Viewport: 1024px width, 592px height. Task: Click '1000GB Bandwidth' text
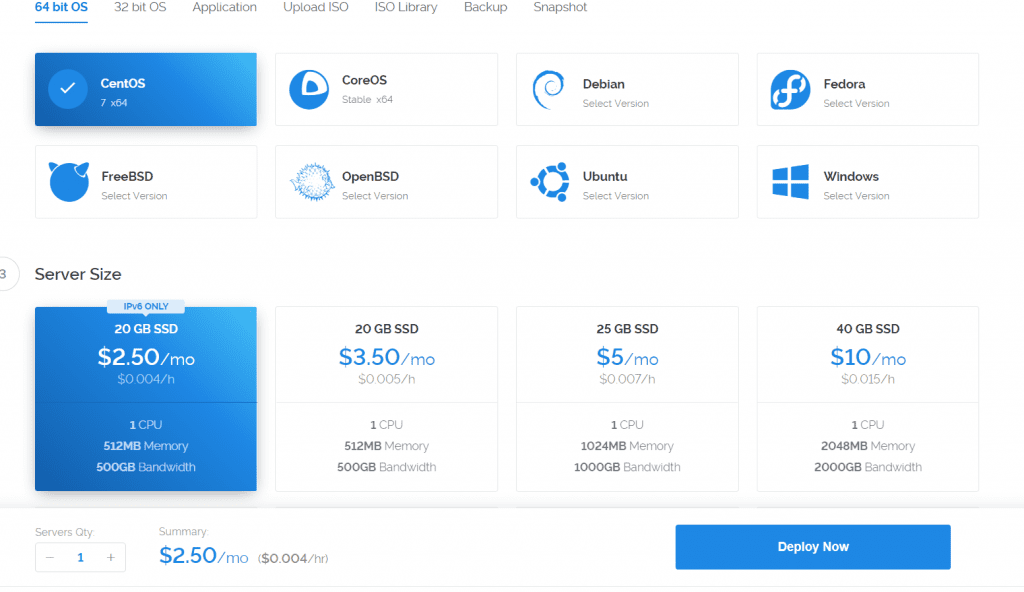(x=627, y=467)
